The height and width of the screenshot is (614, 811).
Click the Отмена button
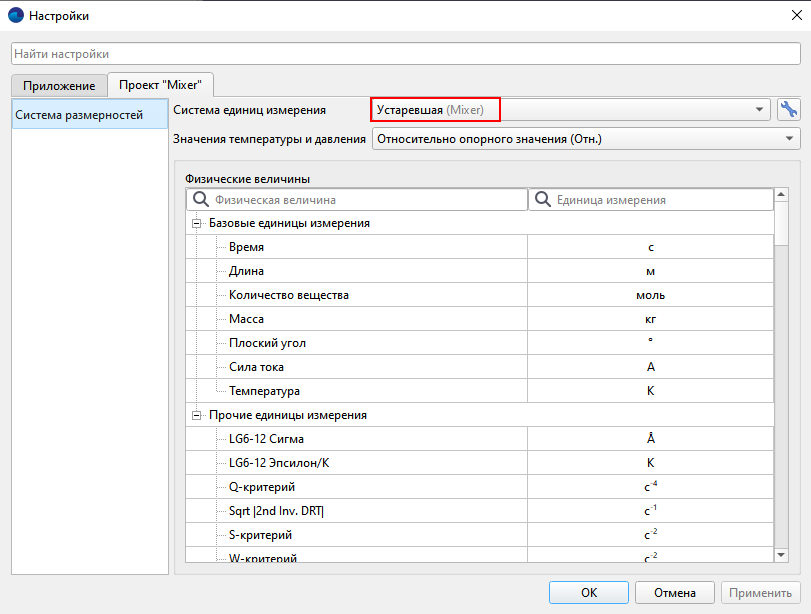tap(676, 592)
